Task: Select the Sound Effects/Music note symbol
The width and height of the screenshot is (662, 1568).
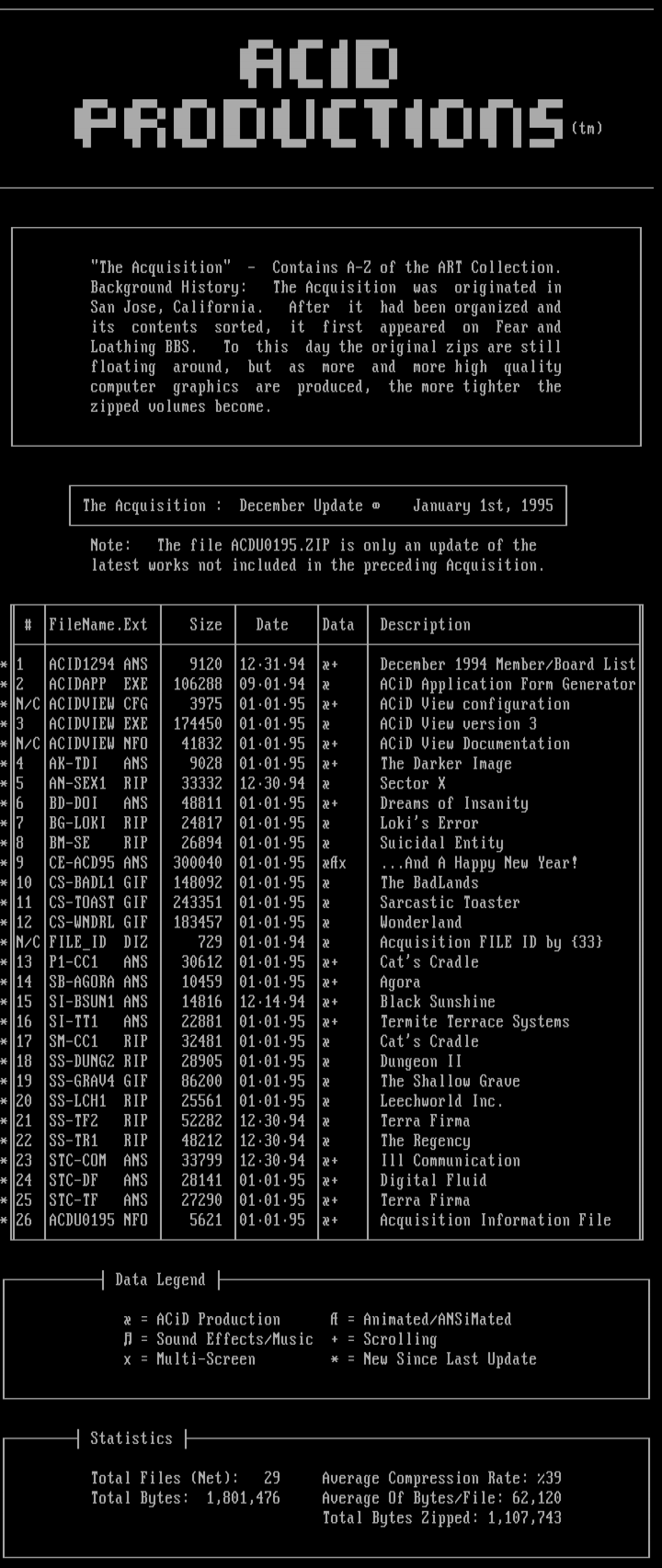Action: (127, 1339)
